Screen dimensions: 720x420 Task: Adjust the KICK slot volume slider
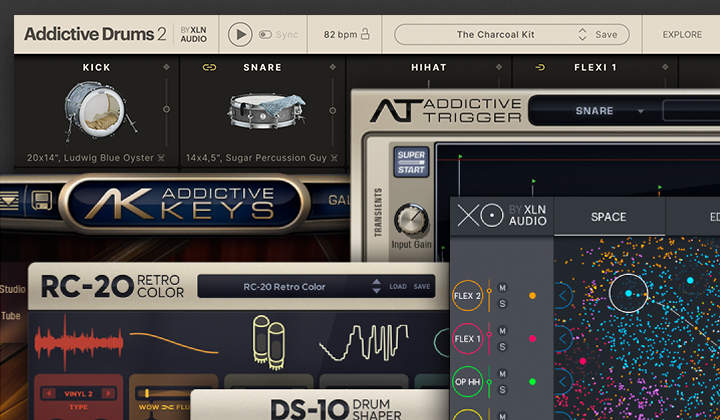[x=166, y=110]
